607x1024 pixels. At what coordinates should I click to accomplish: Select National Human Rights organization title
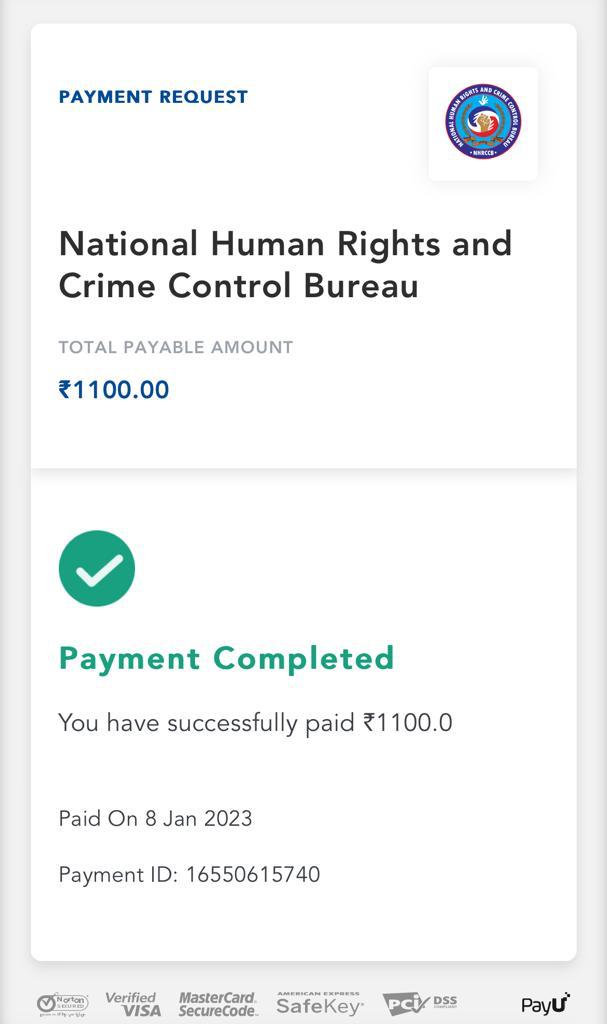[x=285, y=264]
